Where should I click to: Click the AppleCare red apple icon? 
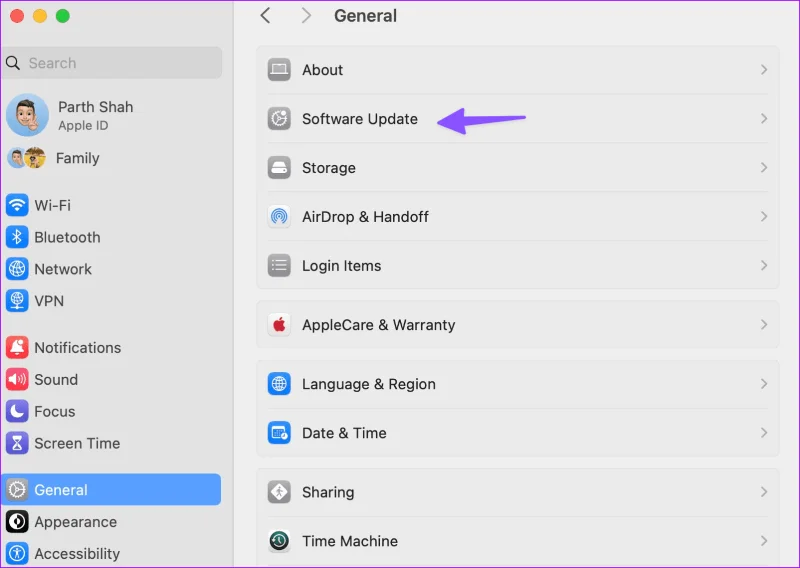(x=279, y=325)
